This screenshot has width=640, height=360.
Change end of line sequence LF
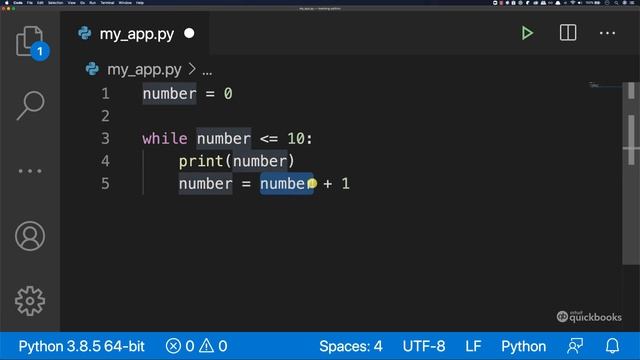(473, 346)
